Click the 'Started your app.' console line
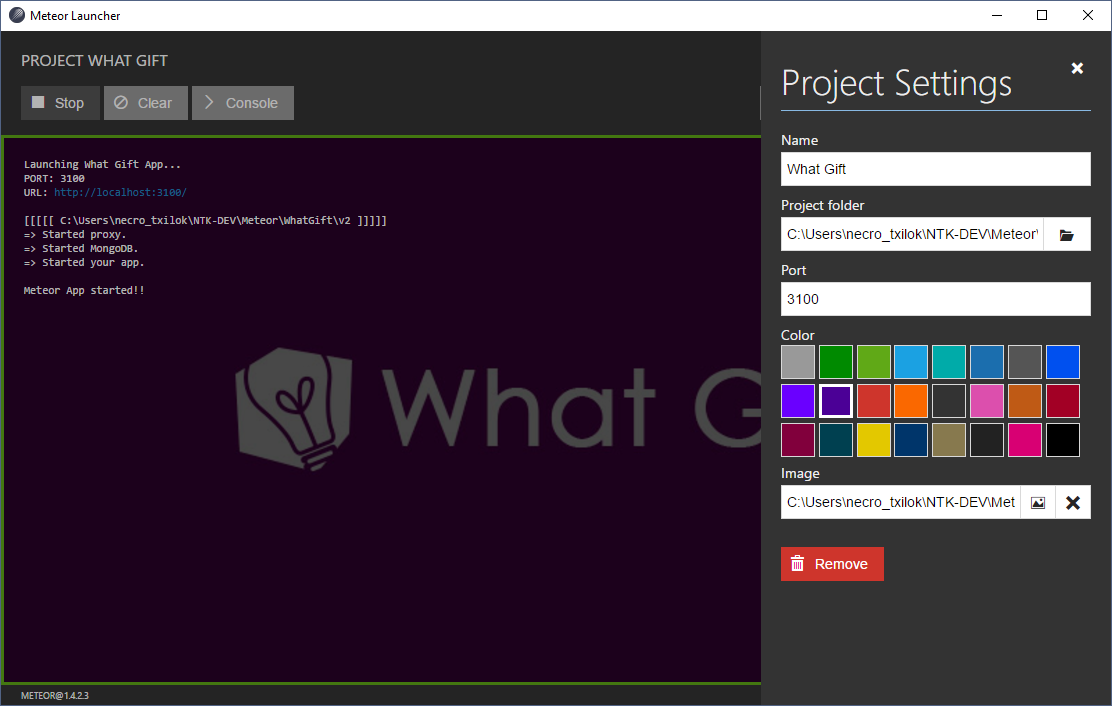The width and height of the screenshot is (1112, 706). tap(84, 262)
